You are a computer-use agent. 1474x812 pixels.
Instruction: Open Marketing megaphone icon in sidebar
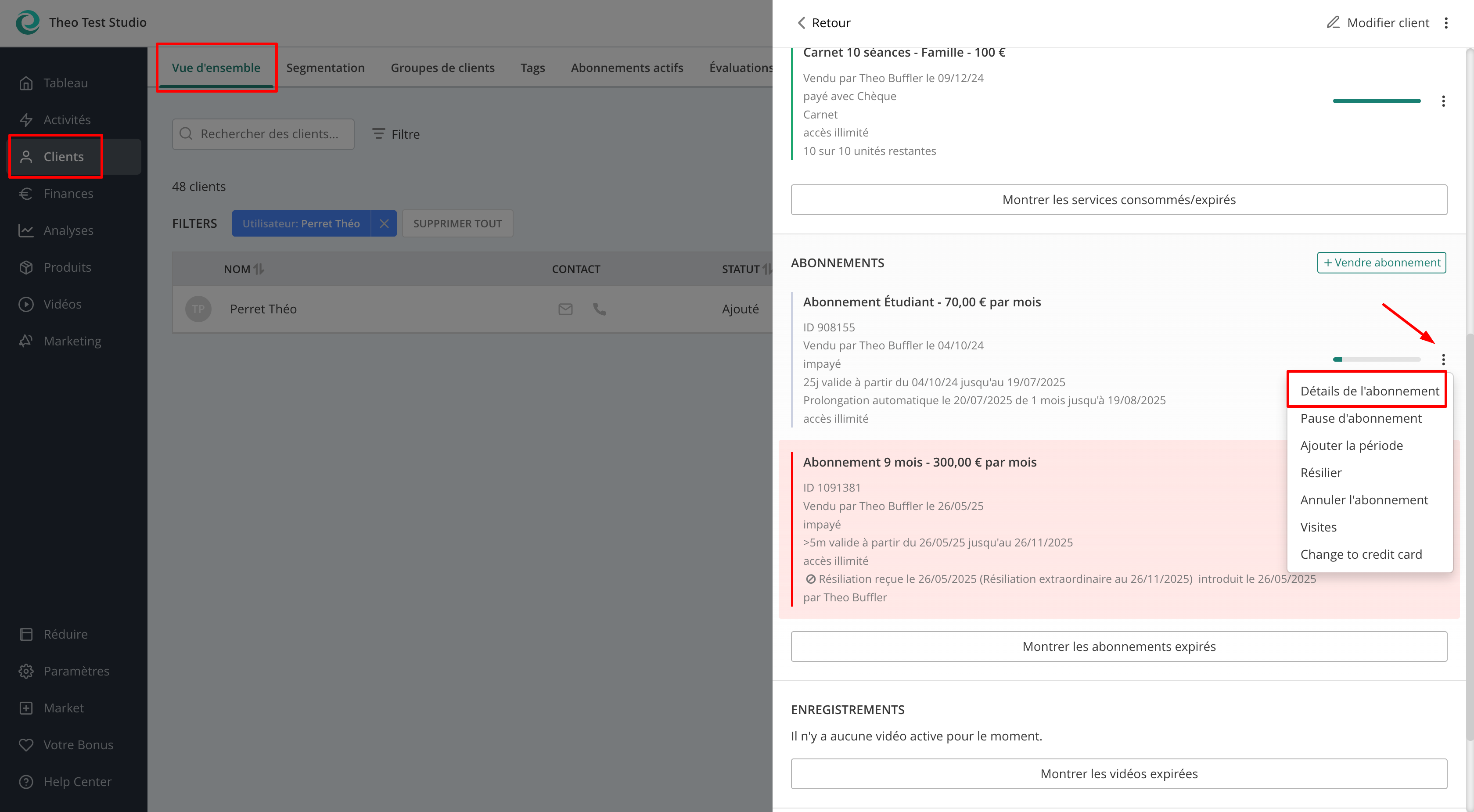26,341
